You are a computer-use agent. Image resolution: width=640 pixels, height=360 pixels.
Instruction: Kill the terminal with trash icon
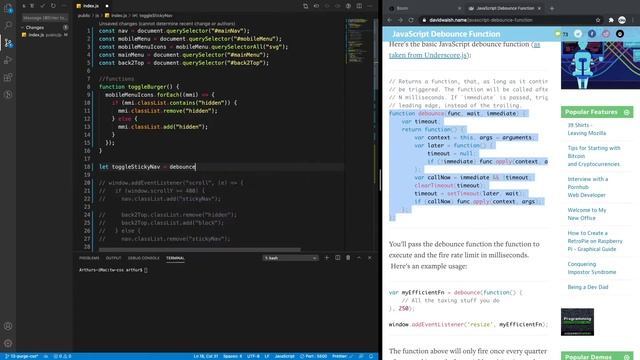(348, 258)
